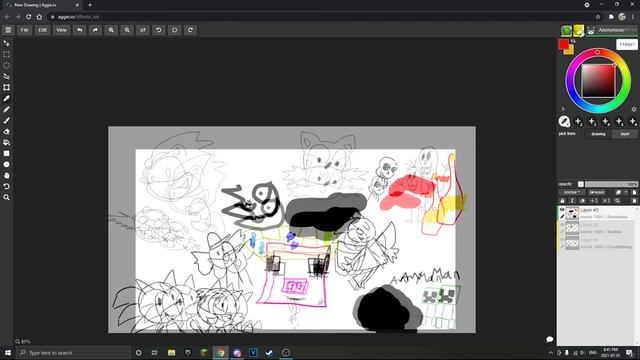Add a tool to slot 2
The height and width of the screenshot is (360, 640).
point(578,121)
